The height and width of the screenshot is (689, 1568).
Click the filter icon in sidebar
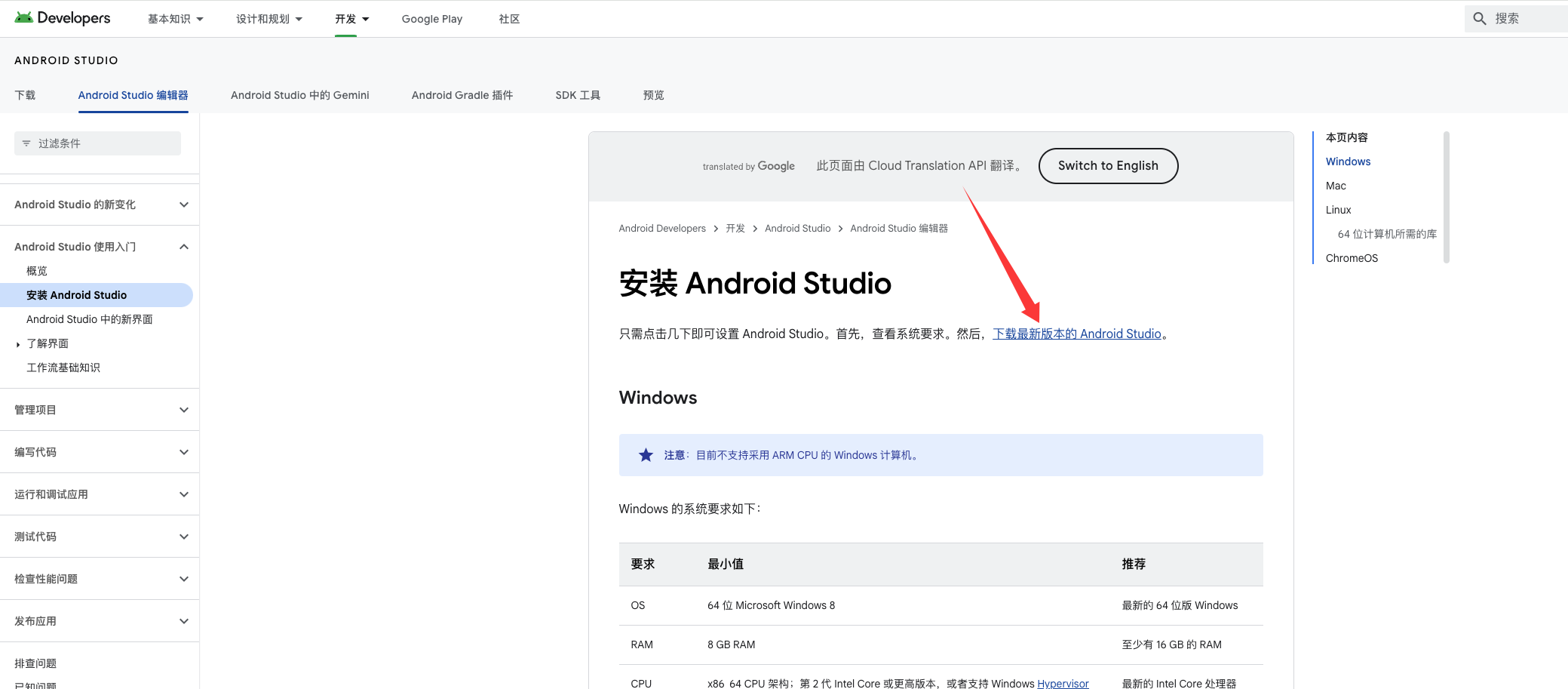tap(26, 143)
